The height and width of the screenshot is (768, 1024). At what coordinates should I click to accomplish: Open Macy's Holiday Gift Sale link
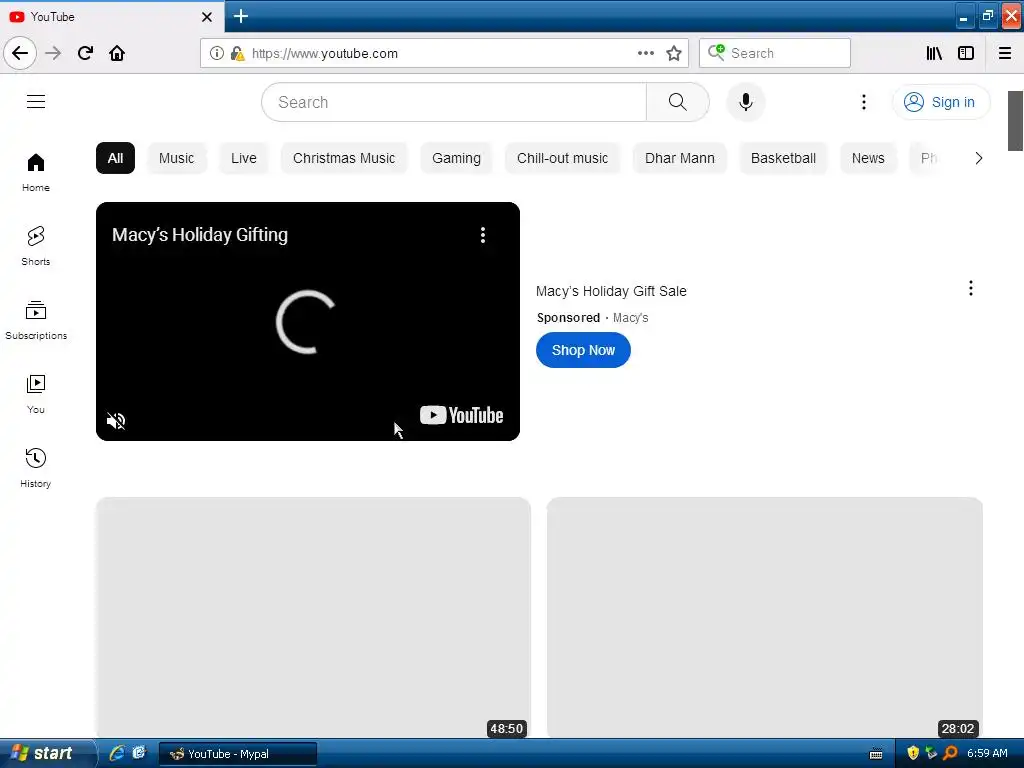click(611, 291)
